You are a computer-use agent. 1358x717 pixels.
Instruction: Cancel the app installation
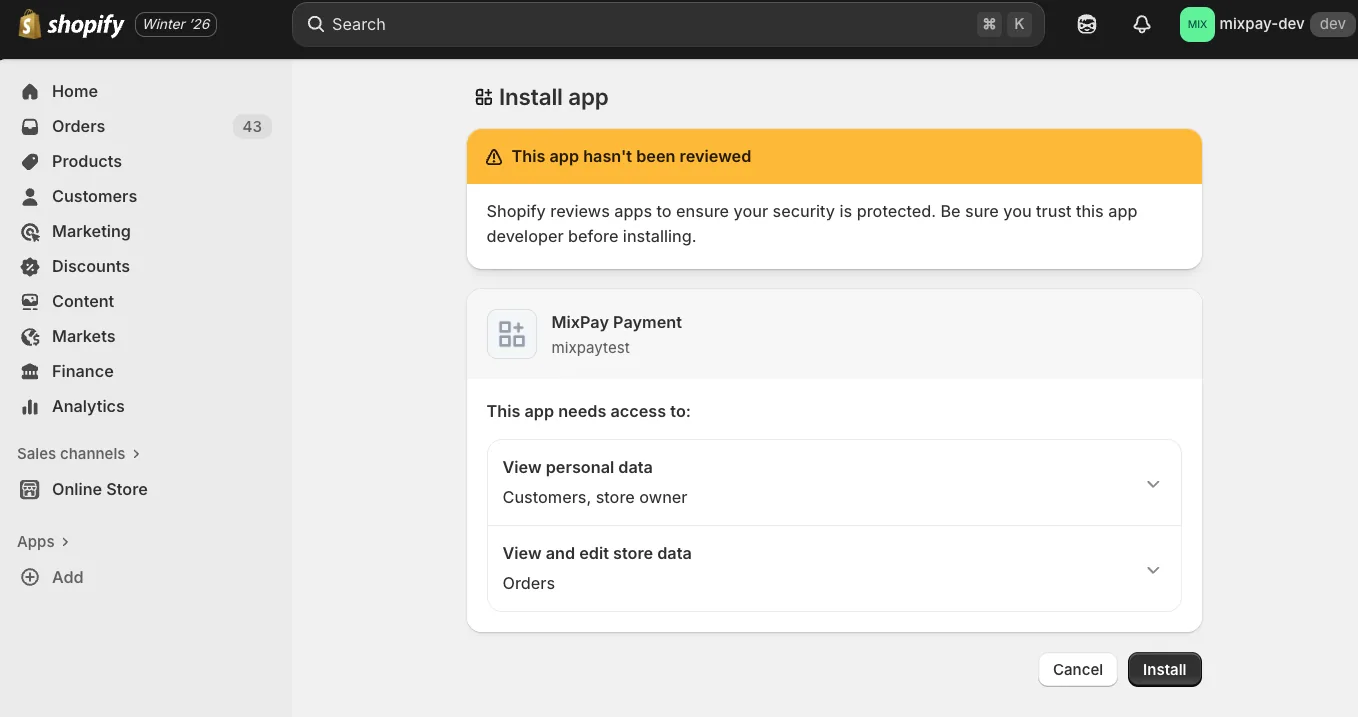click(x=1078, y=670)
